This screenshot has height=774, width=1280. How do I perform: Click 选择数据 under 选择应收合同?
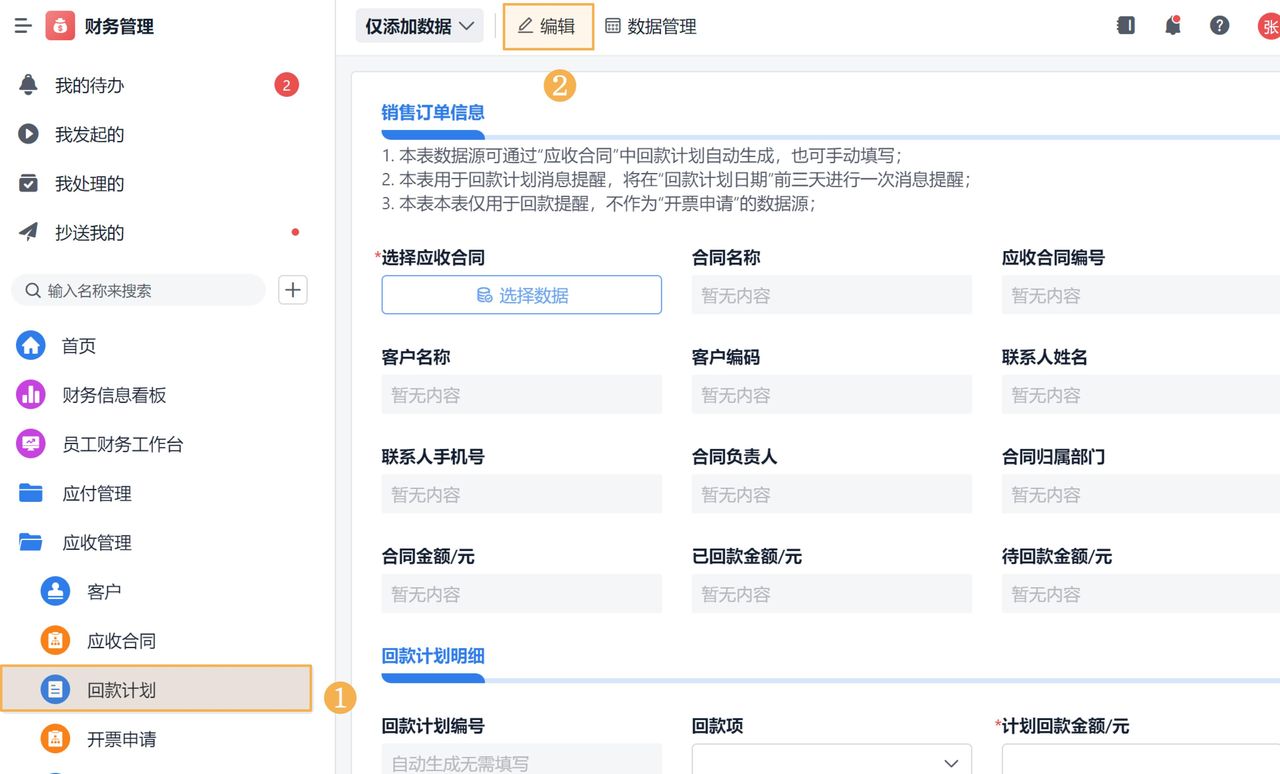point(521,294)
